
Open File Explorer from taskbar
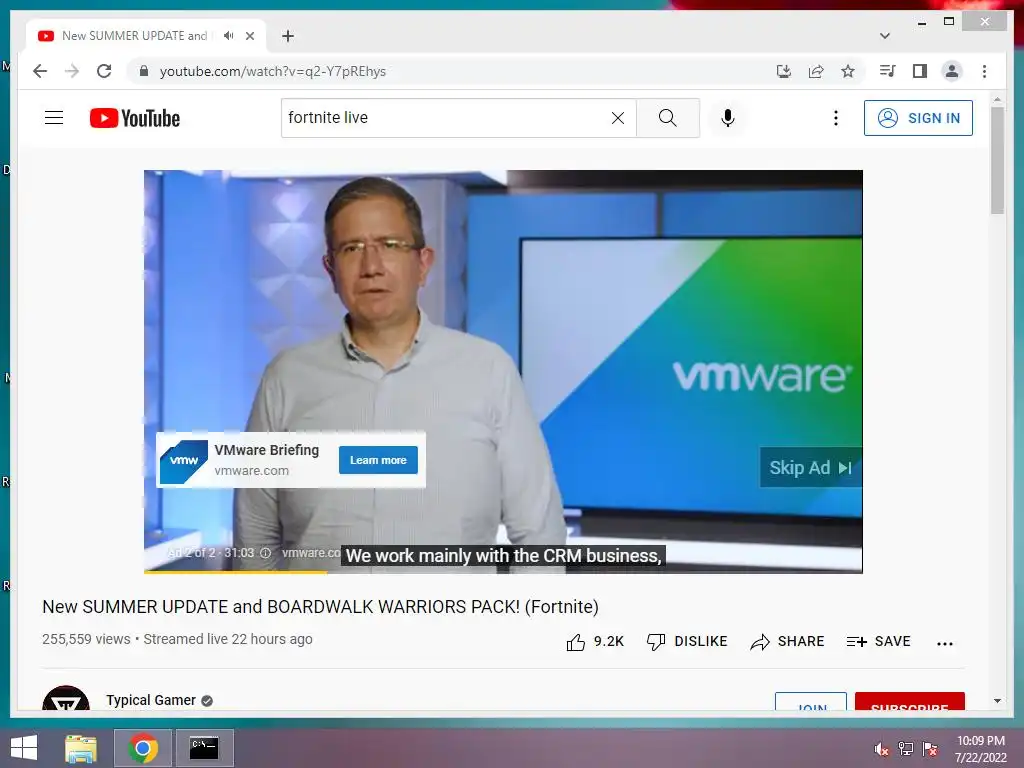(x=81, y=748)
